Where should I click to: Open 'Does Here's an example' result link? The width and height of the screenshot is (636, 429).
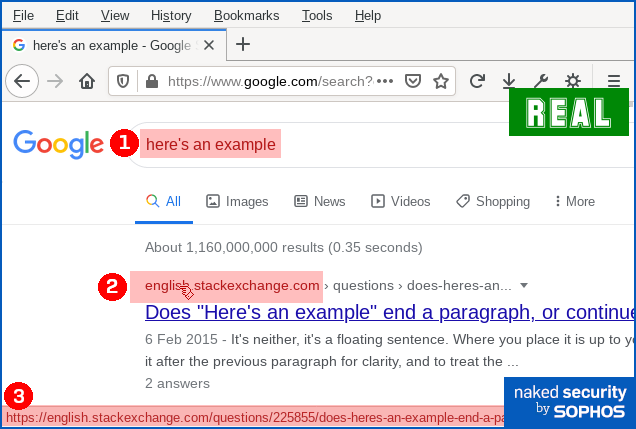click(x=390, y=312)
